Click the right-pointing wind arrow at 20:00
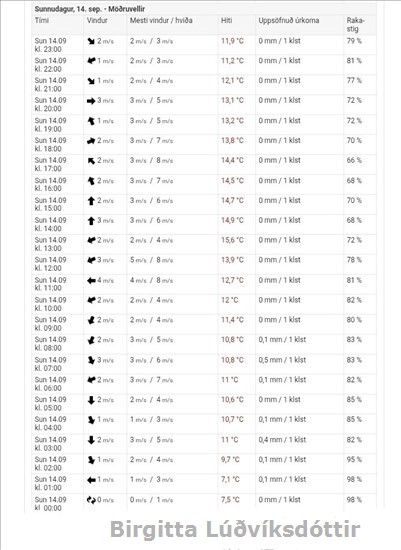This screenshot has height=550, width=401. click(91, 101)
